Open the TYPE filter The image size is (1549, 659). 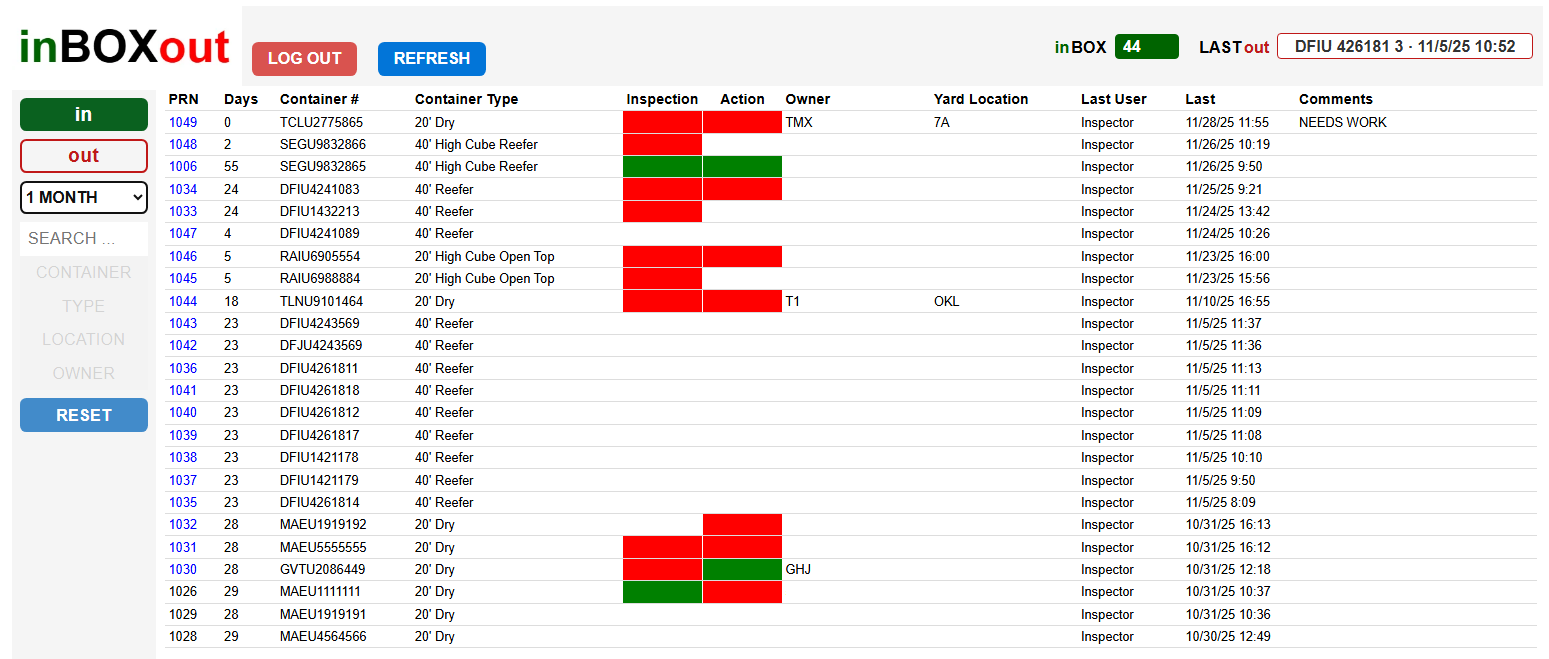coord(84,306)
